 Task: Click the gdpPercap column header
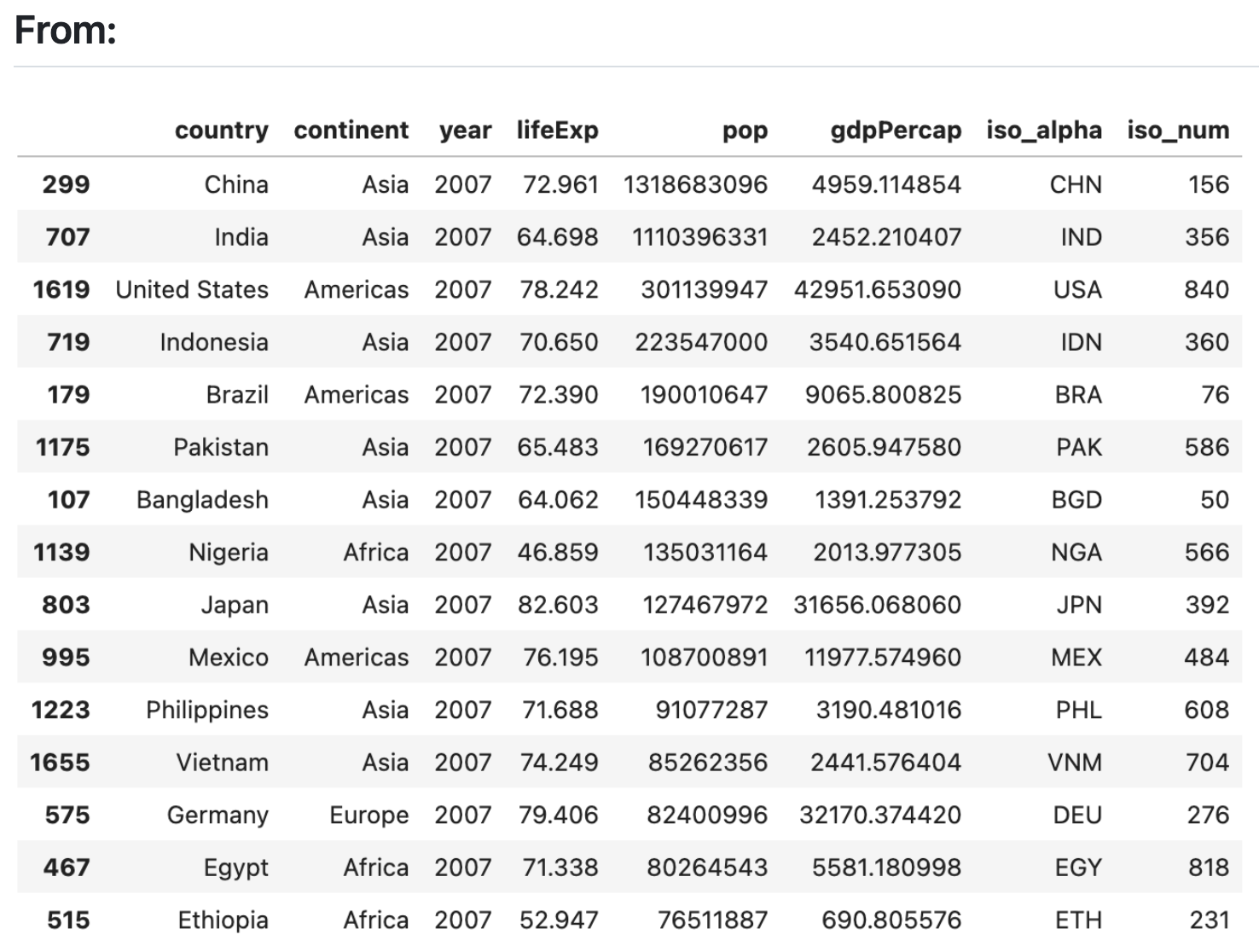point(896,131)
